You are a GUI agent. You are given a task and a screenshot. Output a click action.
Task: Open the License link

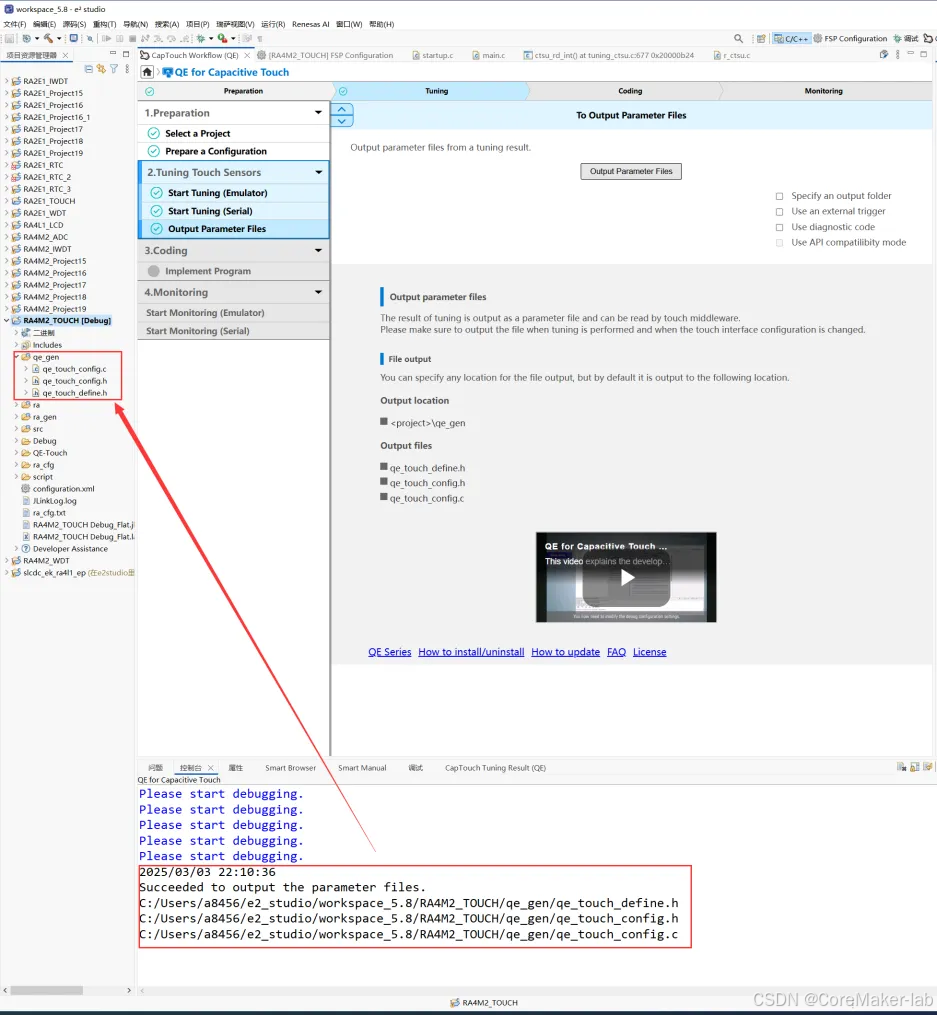649,652
